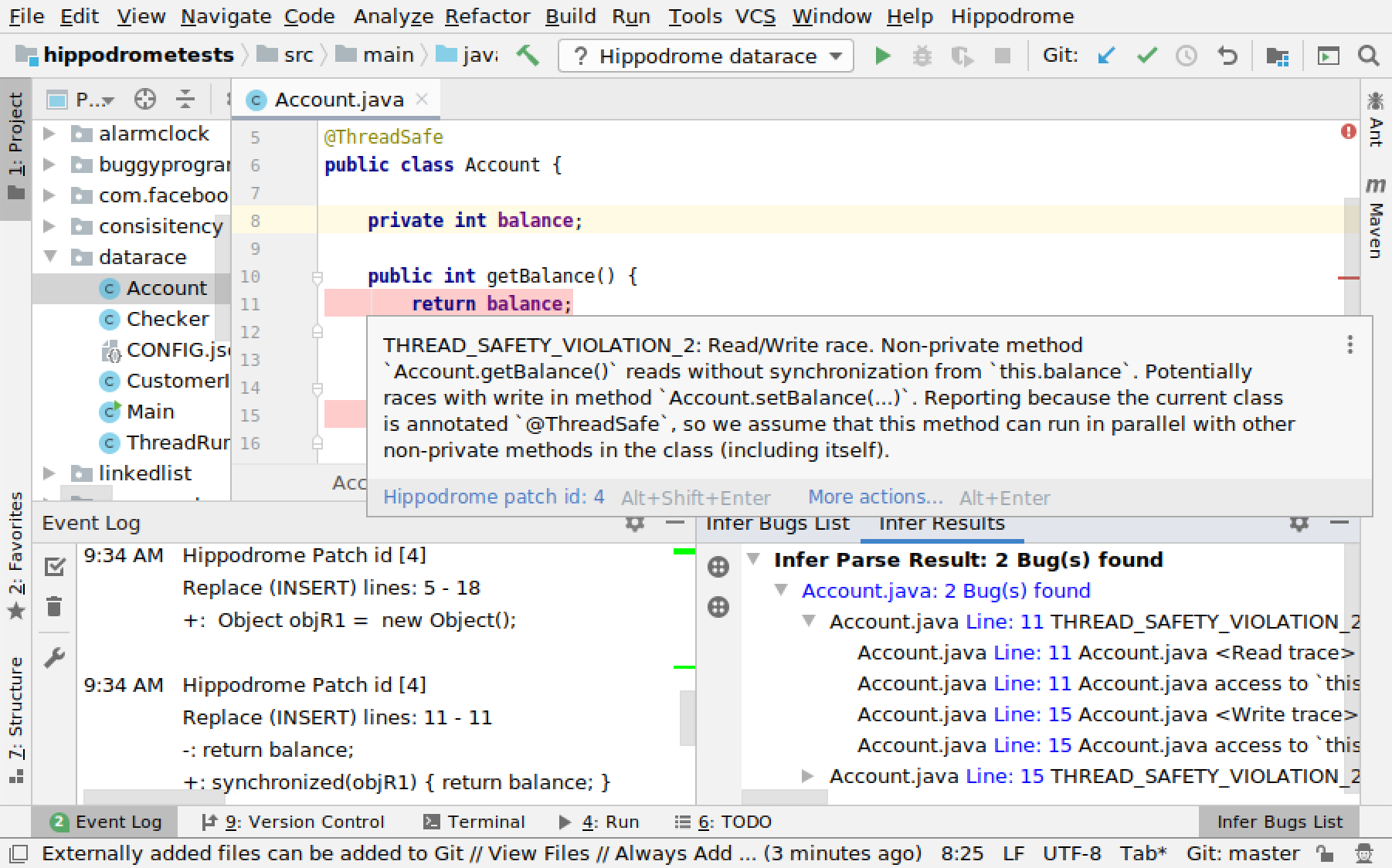Toggle mark all notifications as read
The height and width of the screenshot is (868, 1392).
click(54, 567)
